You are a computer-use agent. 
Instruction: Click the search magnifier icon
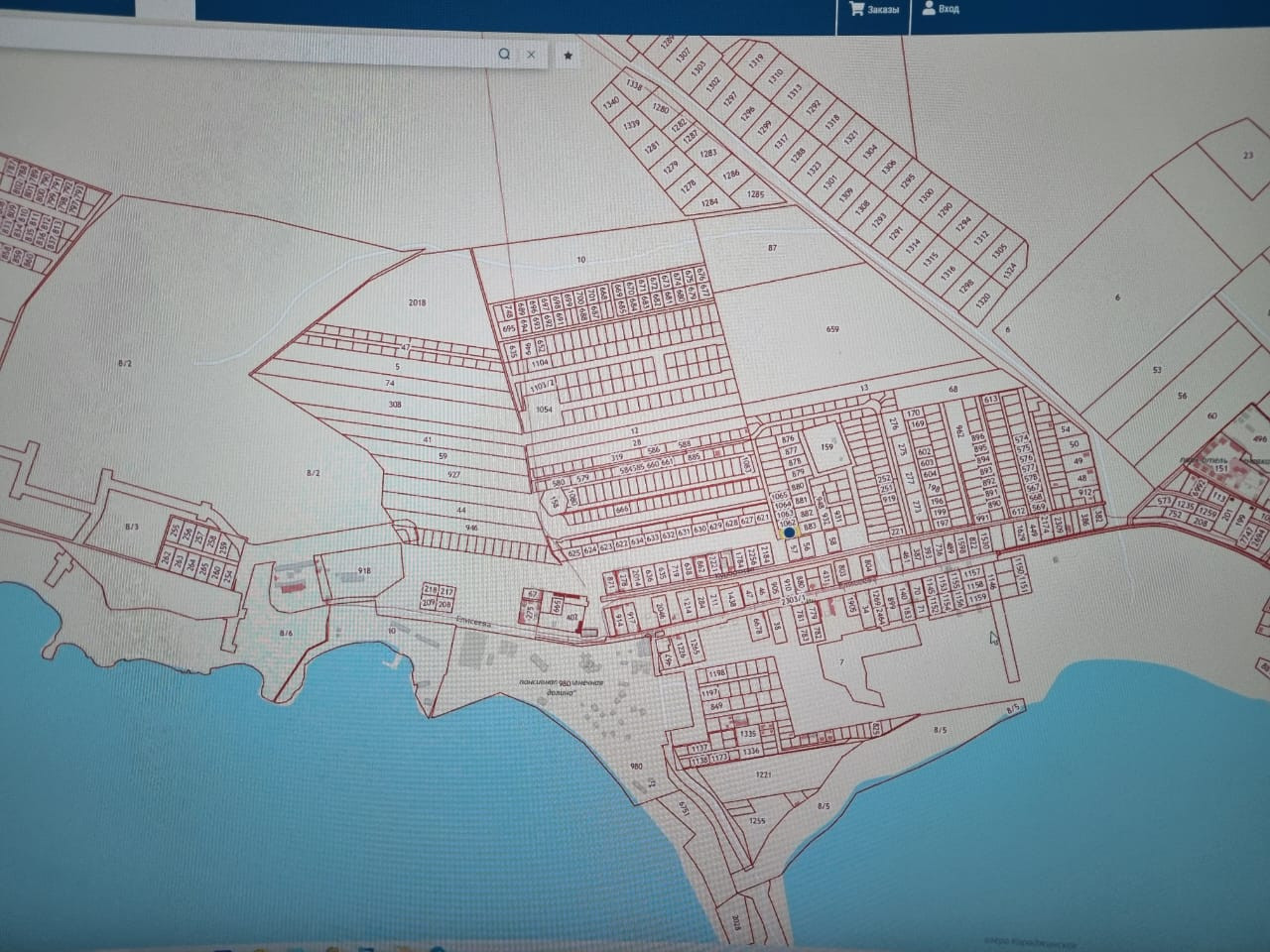[x=504, y=55]
